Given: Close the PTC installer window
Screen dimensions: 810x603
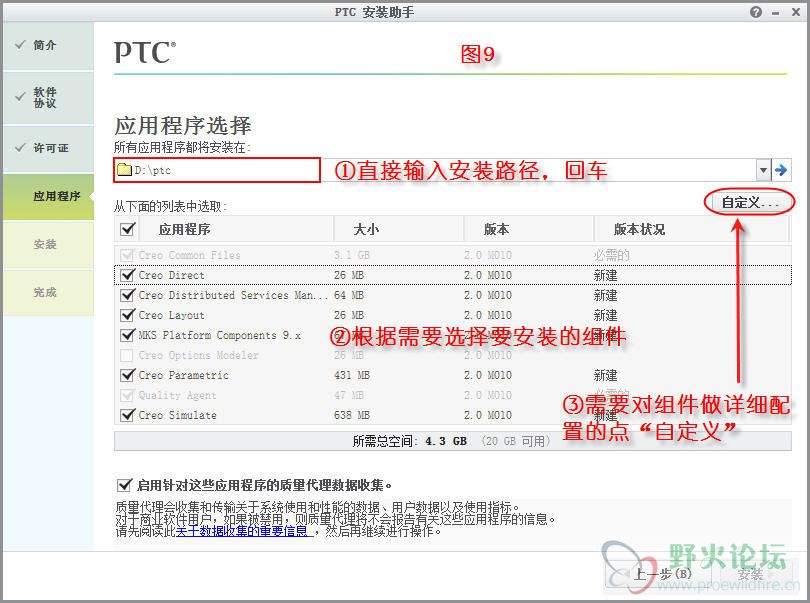Looking at the screenshot, I should click(796, 12).
